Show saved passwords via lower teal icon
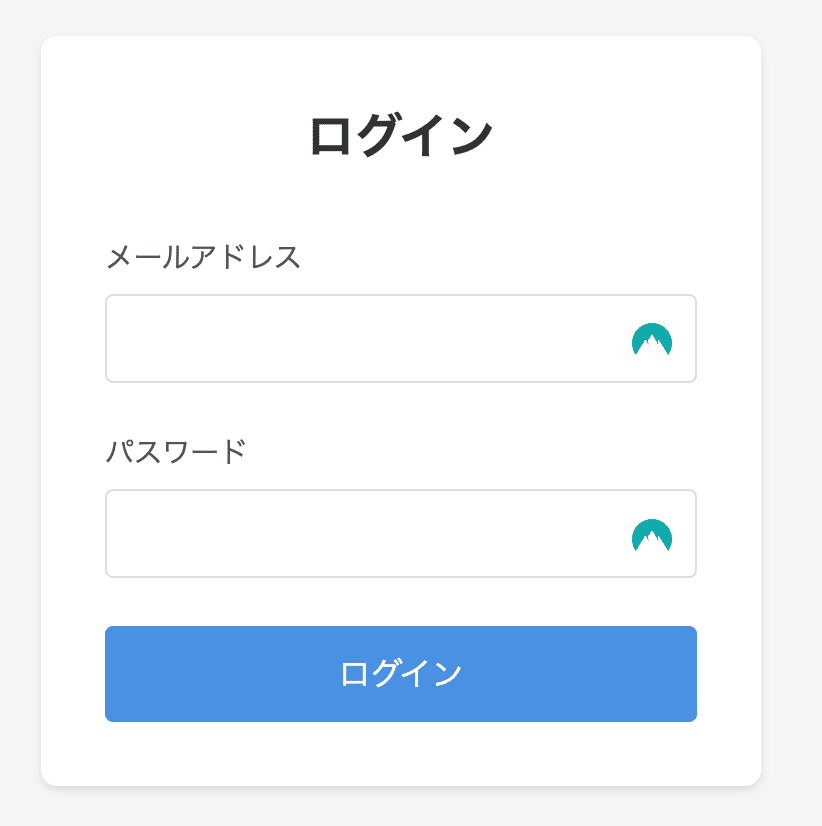The height and width of the screenshot is (826, 822). (x=652, y=535)
